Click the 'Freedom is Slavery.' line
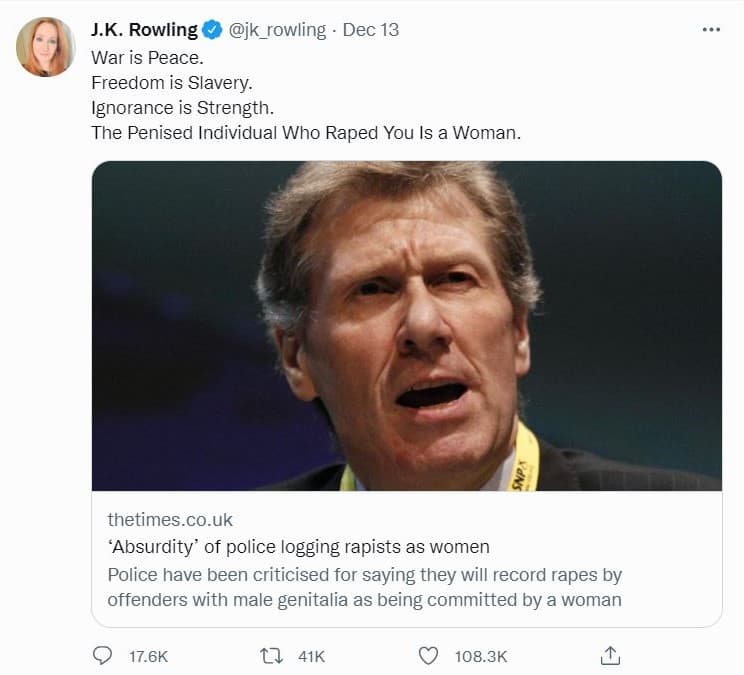The height and width of the screenshot is (675, 744). click(x=172, y=83)
